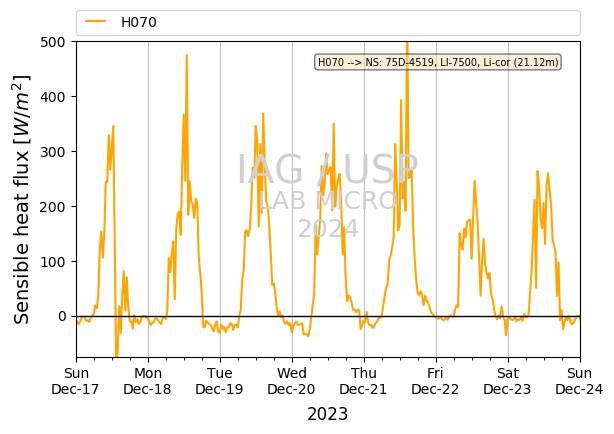Click the Mon Dec-18 axis label
Screen dimensions: 614x434
148,381
